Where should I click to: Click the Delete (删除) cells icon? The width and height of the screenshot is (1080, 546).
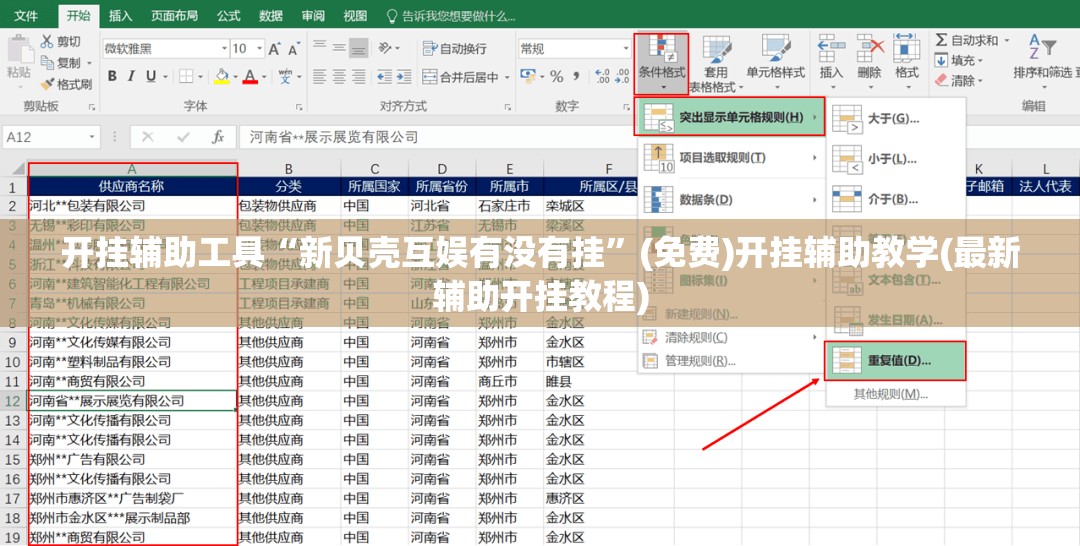870,49
